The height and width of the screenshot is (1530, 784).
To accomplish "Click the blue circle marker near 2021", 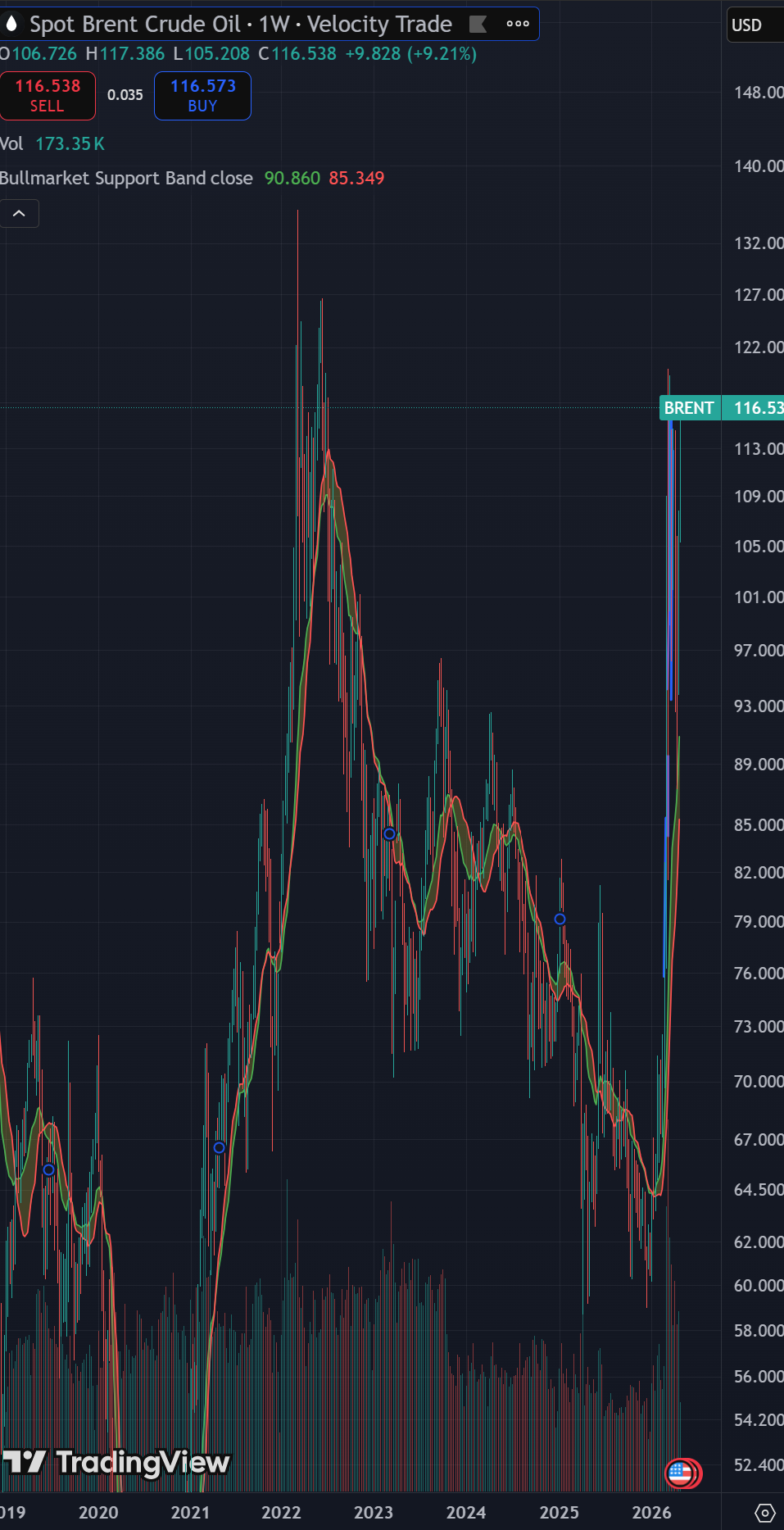I will (x=219, y=1148).
